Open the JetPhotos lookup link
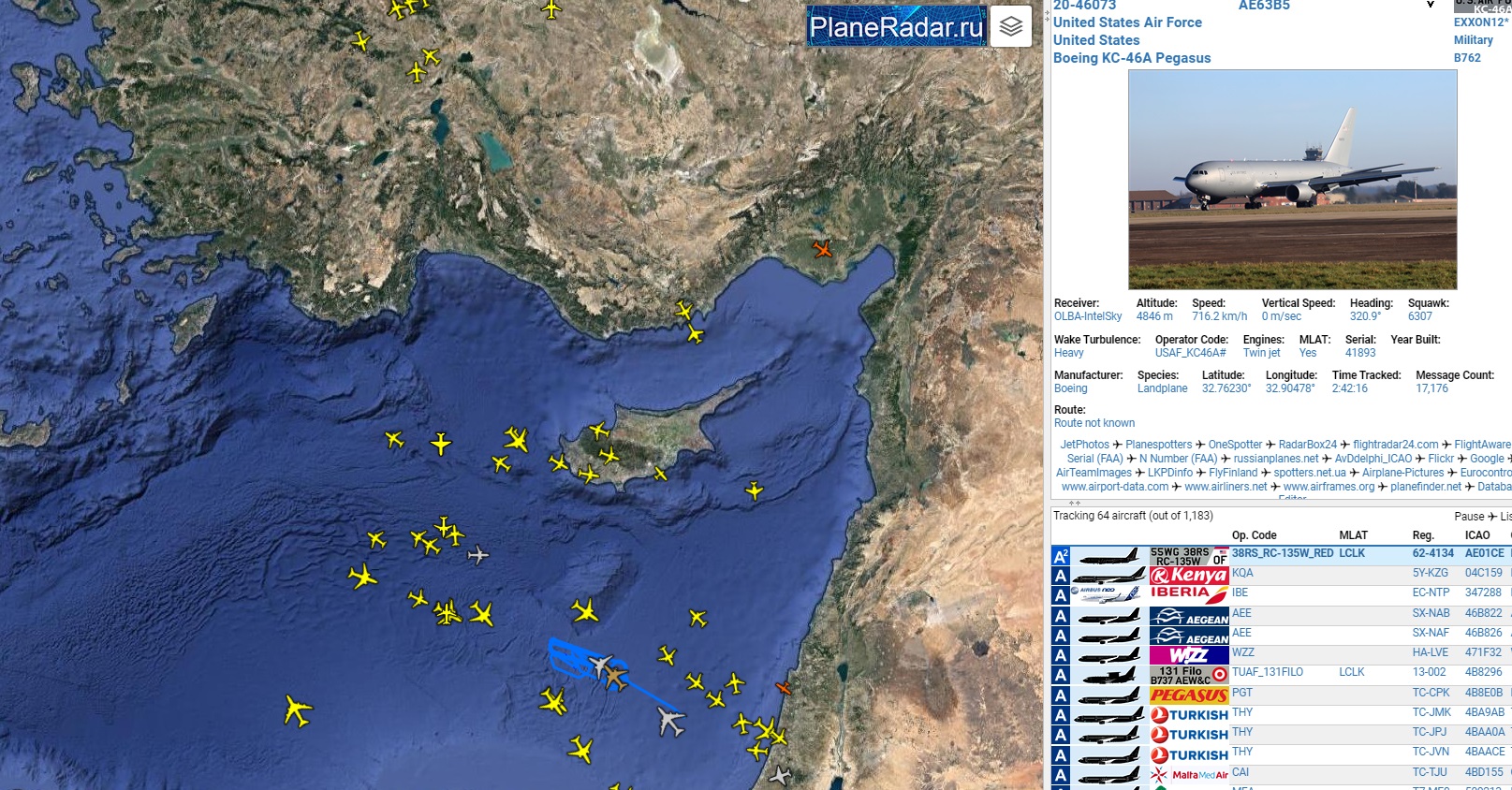 click(1084, 445)
